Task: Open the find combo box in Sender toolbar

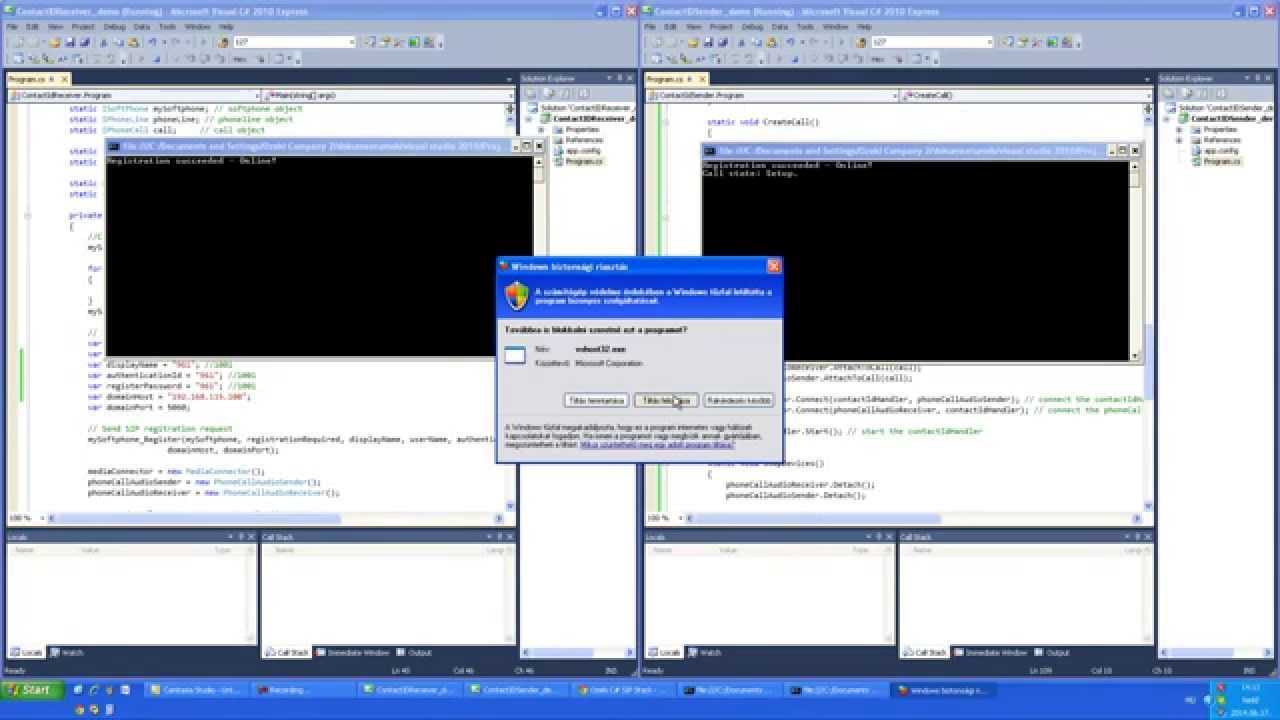Action: click(x=991, y=42)
